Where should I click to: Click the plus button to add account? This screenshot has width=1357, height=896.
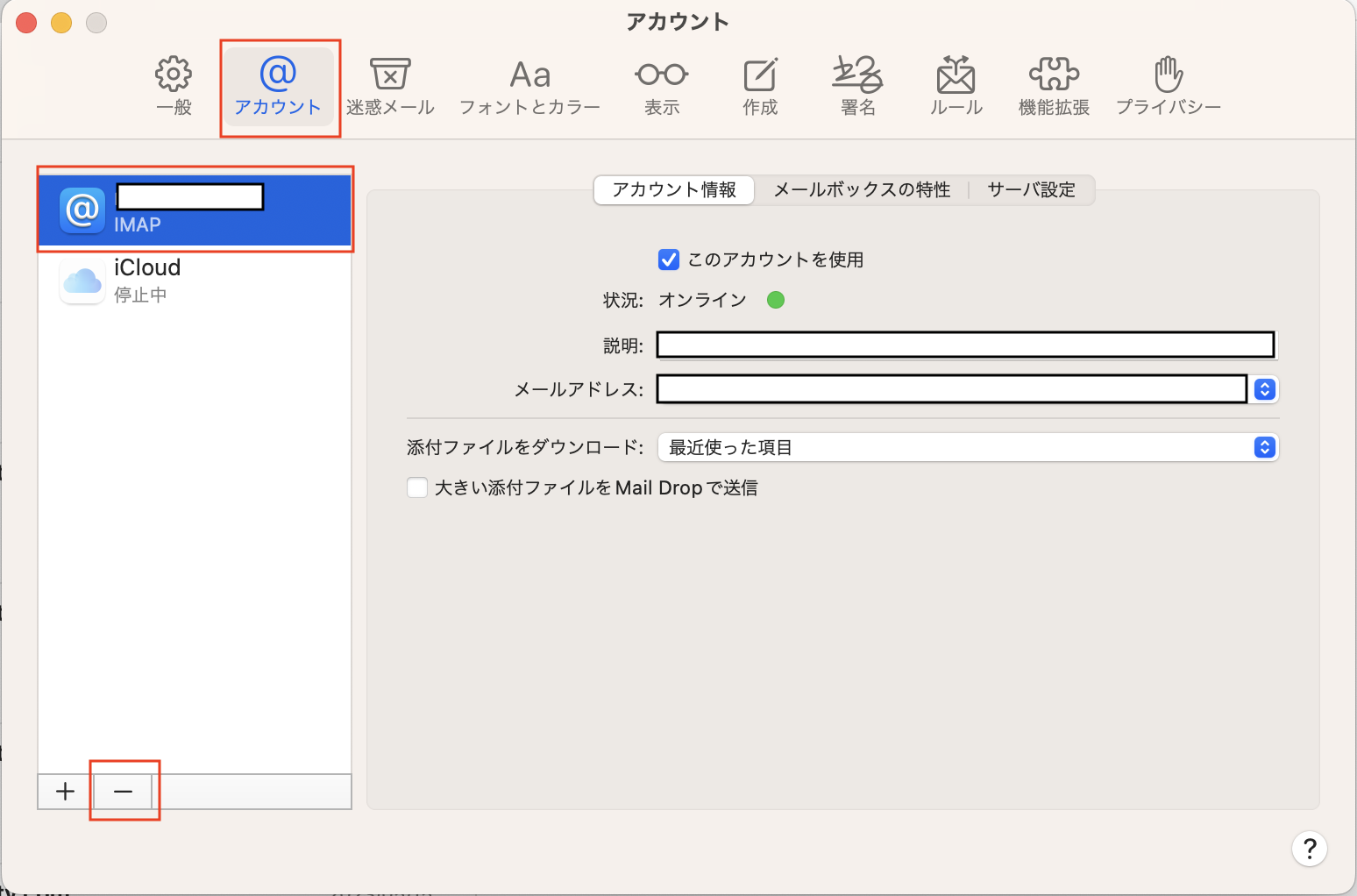[x=65, y=792]
